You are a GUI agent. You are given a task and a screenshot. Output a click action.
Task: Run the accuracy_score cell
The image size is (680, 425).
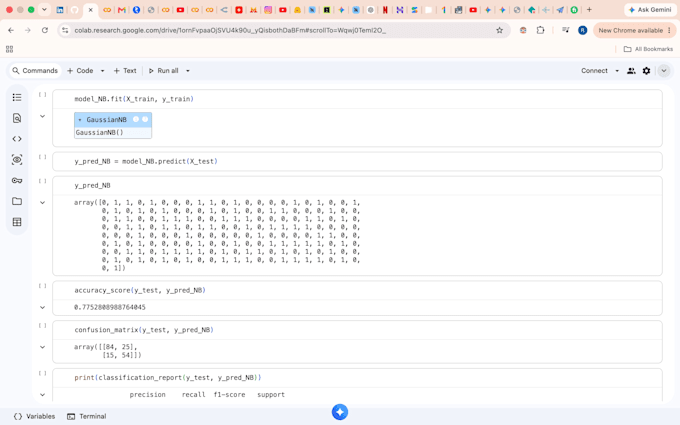point(42,286)
